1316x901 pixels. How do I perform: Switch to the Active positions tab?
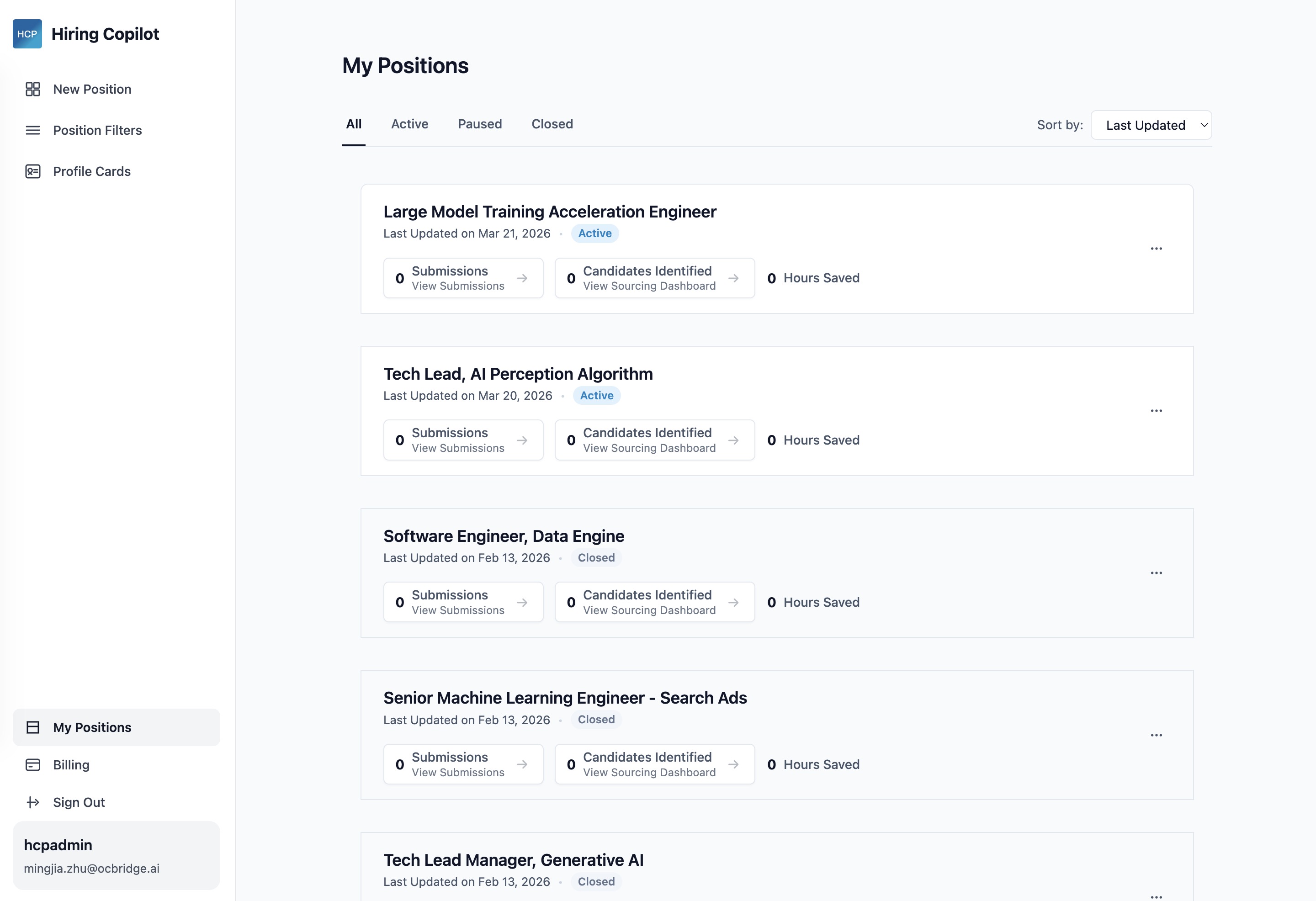tap(409, 124)
